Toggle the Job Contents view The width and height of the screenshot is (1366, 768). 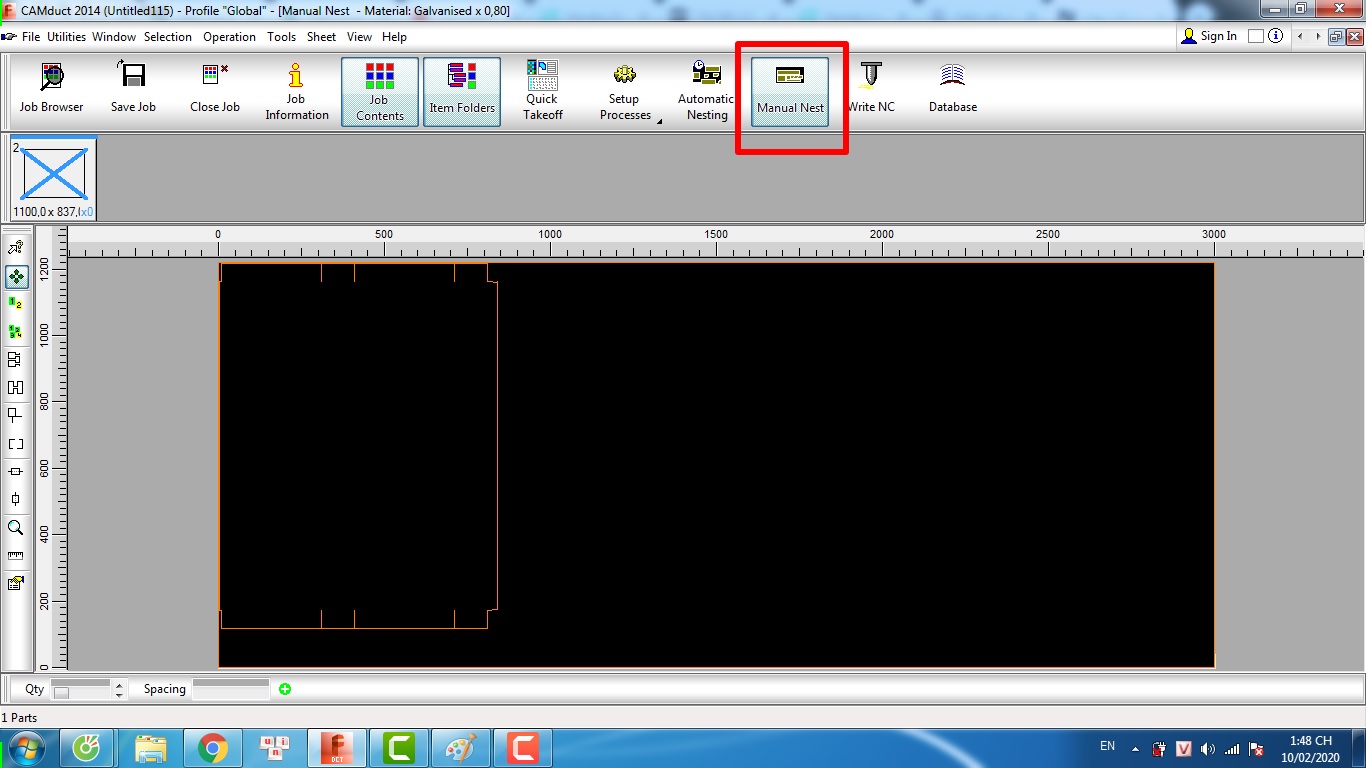pos(379,91)
